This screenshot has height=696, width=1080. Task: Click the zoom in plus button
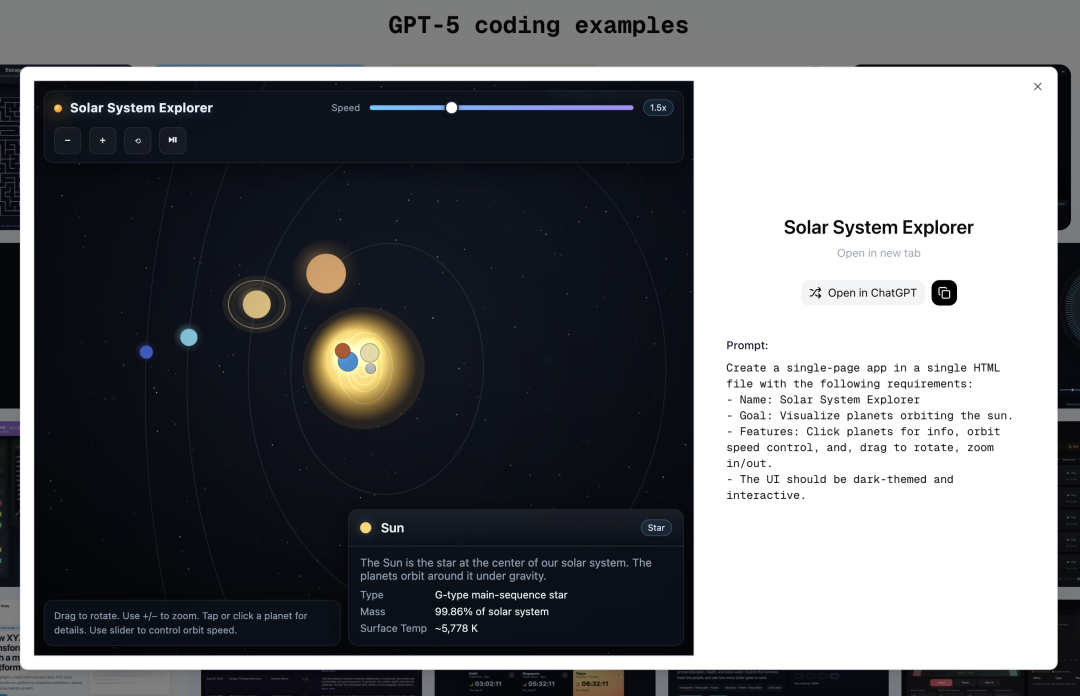(103, 141)
